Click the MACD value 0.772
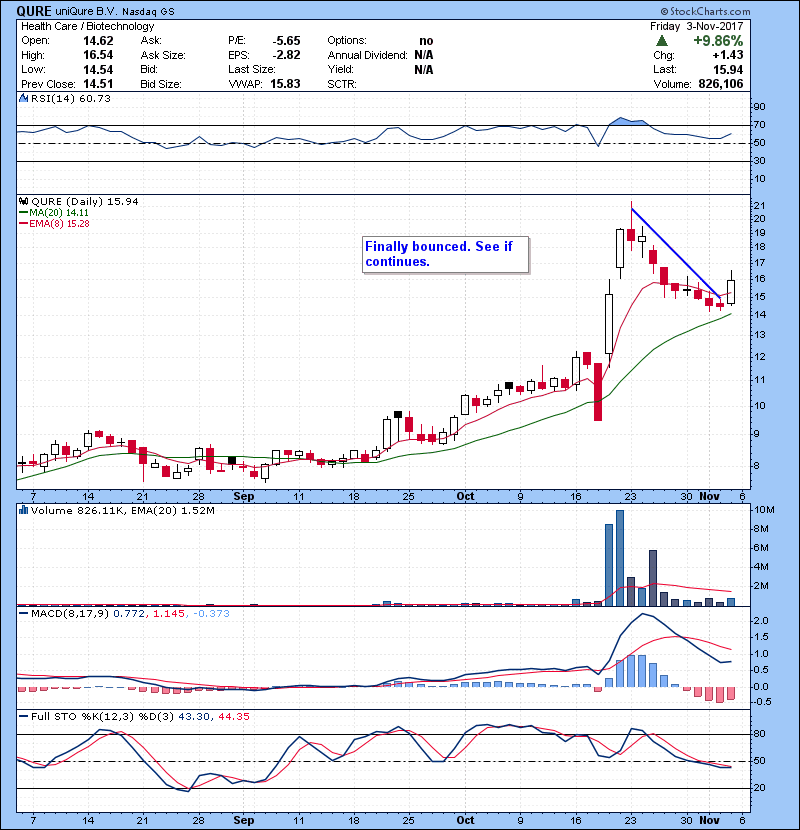 tap(129, 614)
